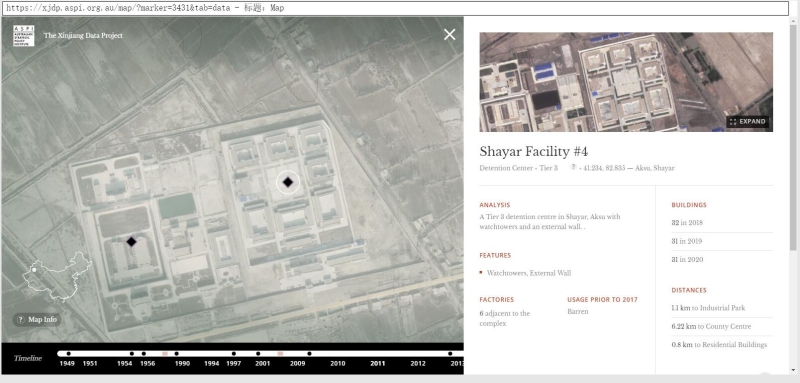Close the map detail panel with the X
The image size is (800, 383).
tap(449, 35)
